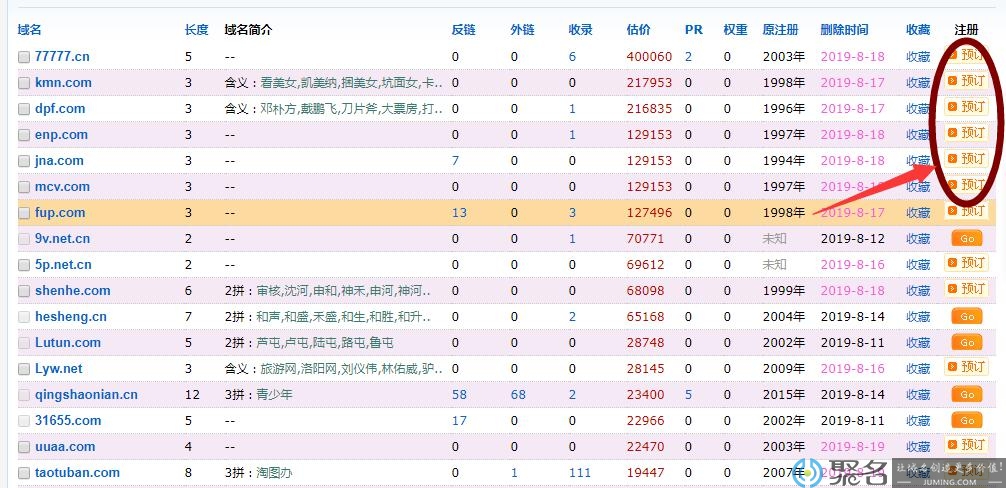Click the 预订 button for jna.com

[x=966, y=158]
